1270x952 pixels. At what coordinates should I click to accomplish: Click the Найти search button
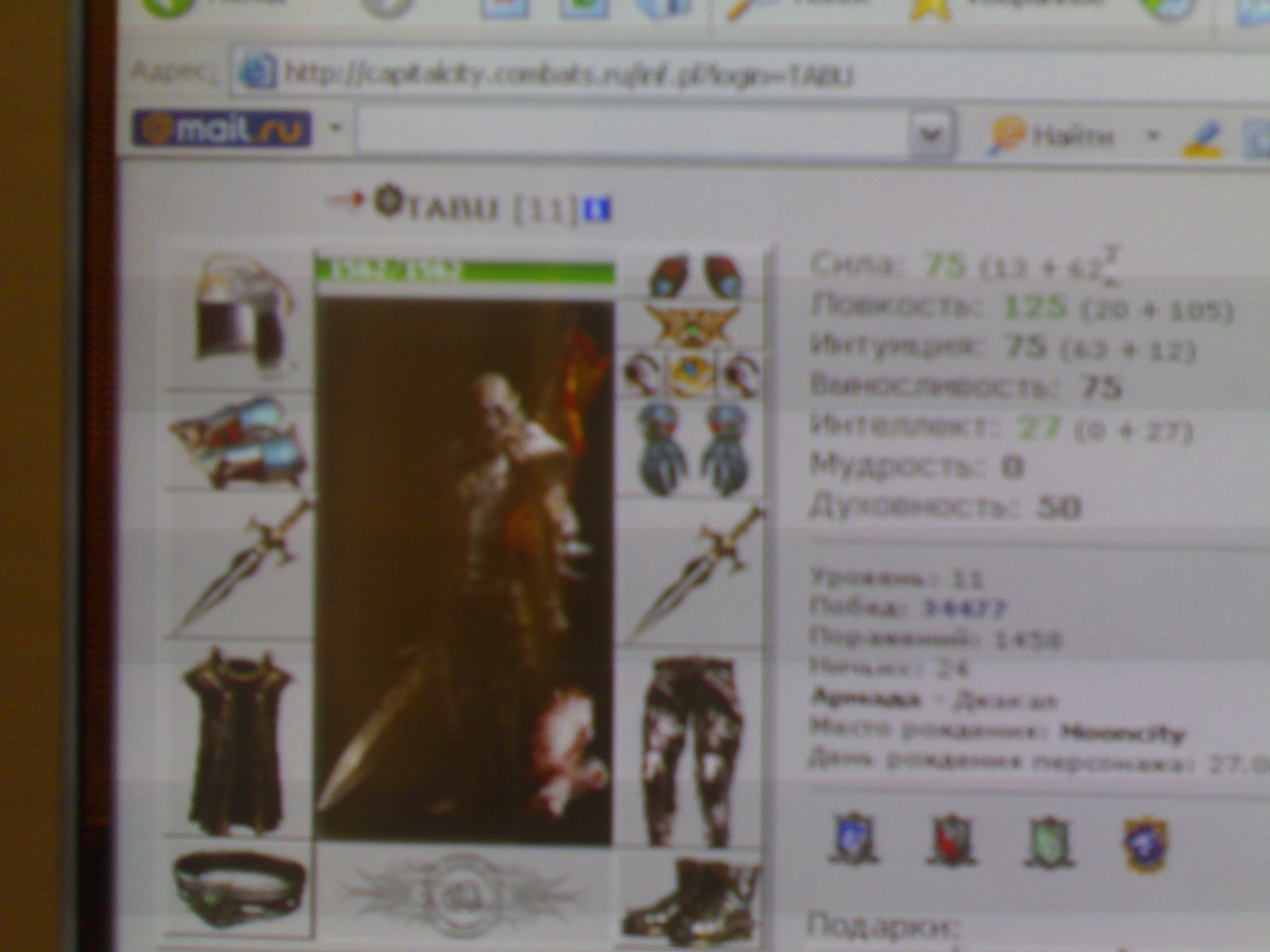click(x=1051, y=136)
